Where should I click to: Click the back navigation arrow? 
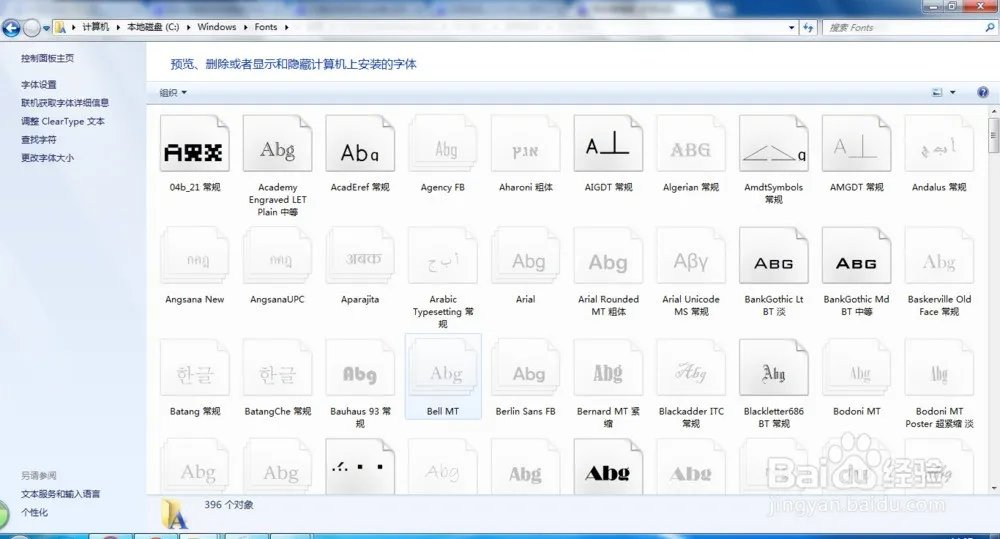pos(11,28)
